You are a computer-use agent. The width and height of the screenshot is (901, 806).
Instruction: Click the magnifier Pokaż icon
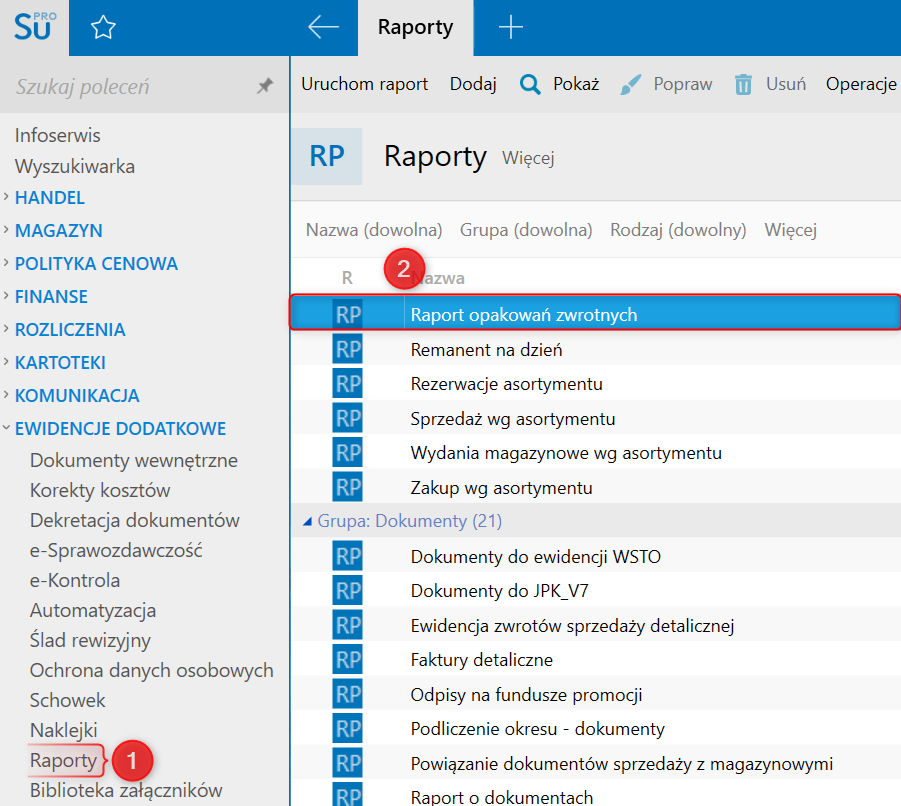pyautogui.click(x=530, y=84)
